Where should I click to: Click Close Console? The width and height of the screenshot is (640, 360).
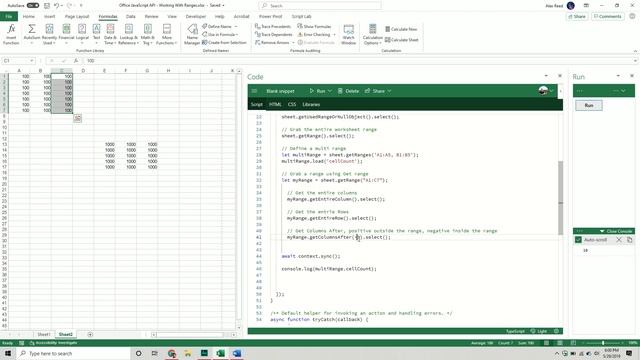[x=616, y=231]
